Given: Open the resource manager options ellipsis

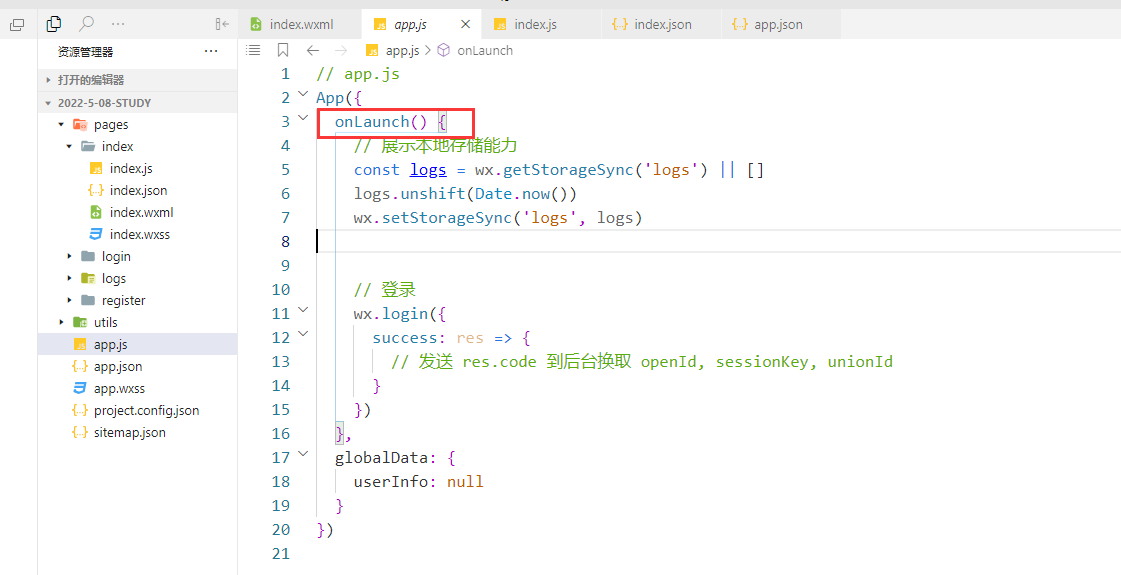Looking at the screenshot, I should [x=211, y=51].
